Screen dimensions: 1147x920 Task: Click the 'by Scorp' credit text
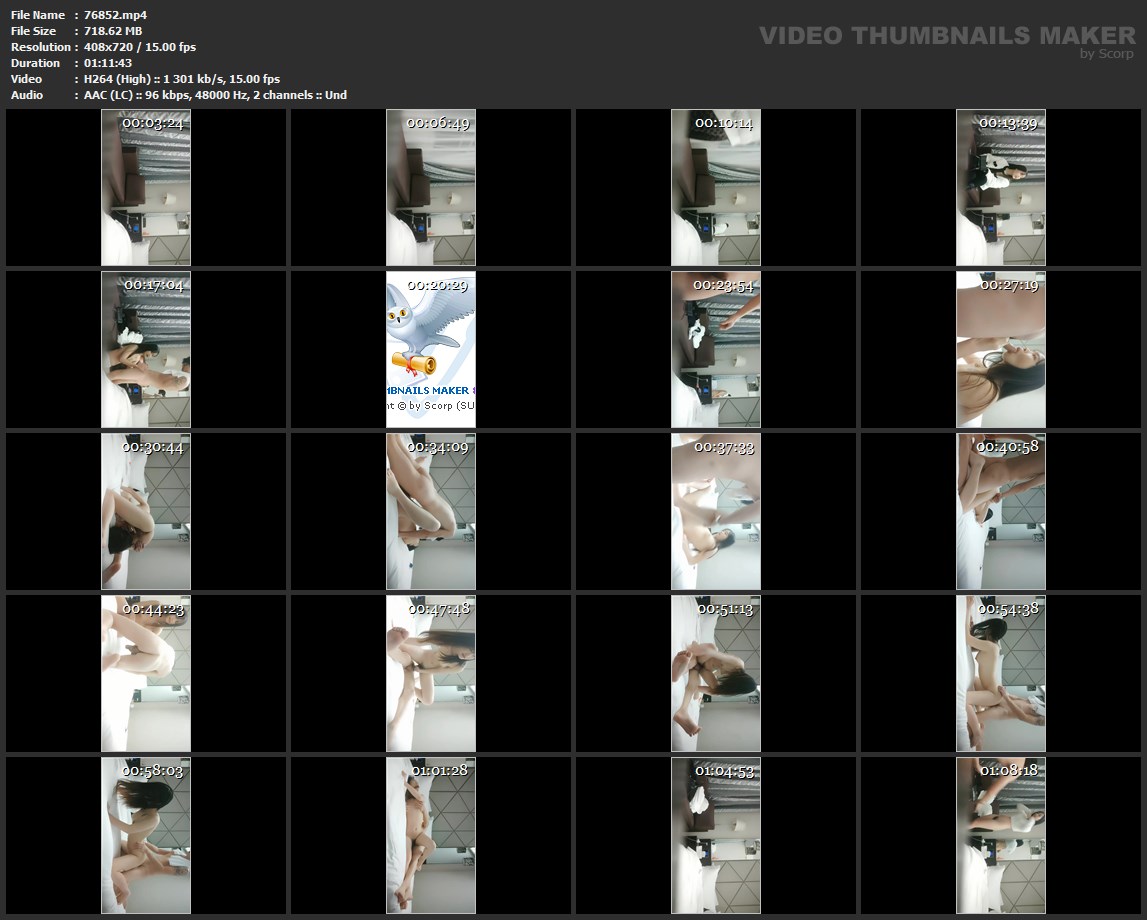click(1106, 54)
